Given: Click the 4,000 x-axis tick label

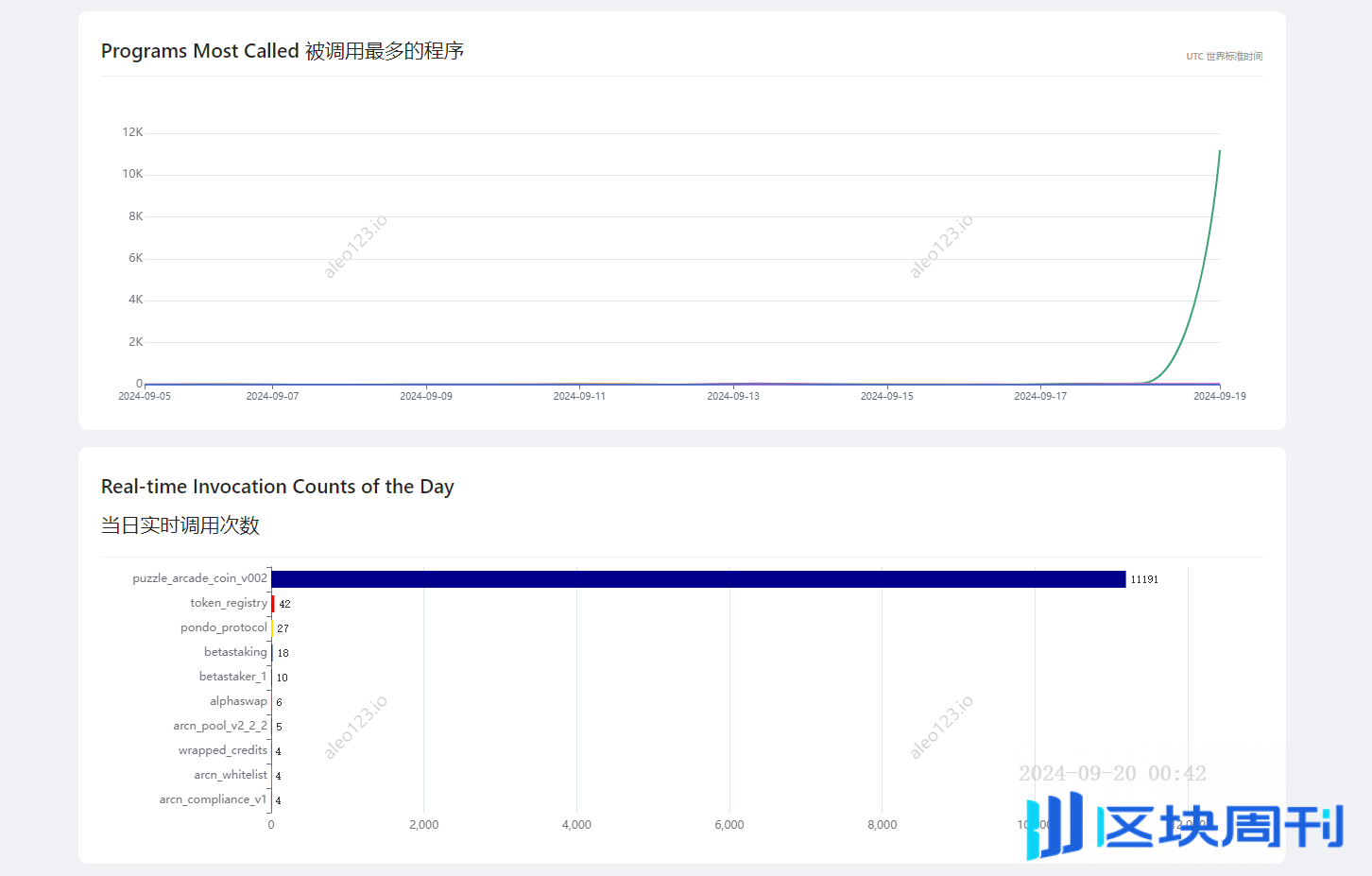Looking at the screenshot, I should pos(576,825).
